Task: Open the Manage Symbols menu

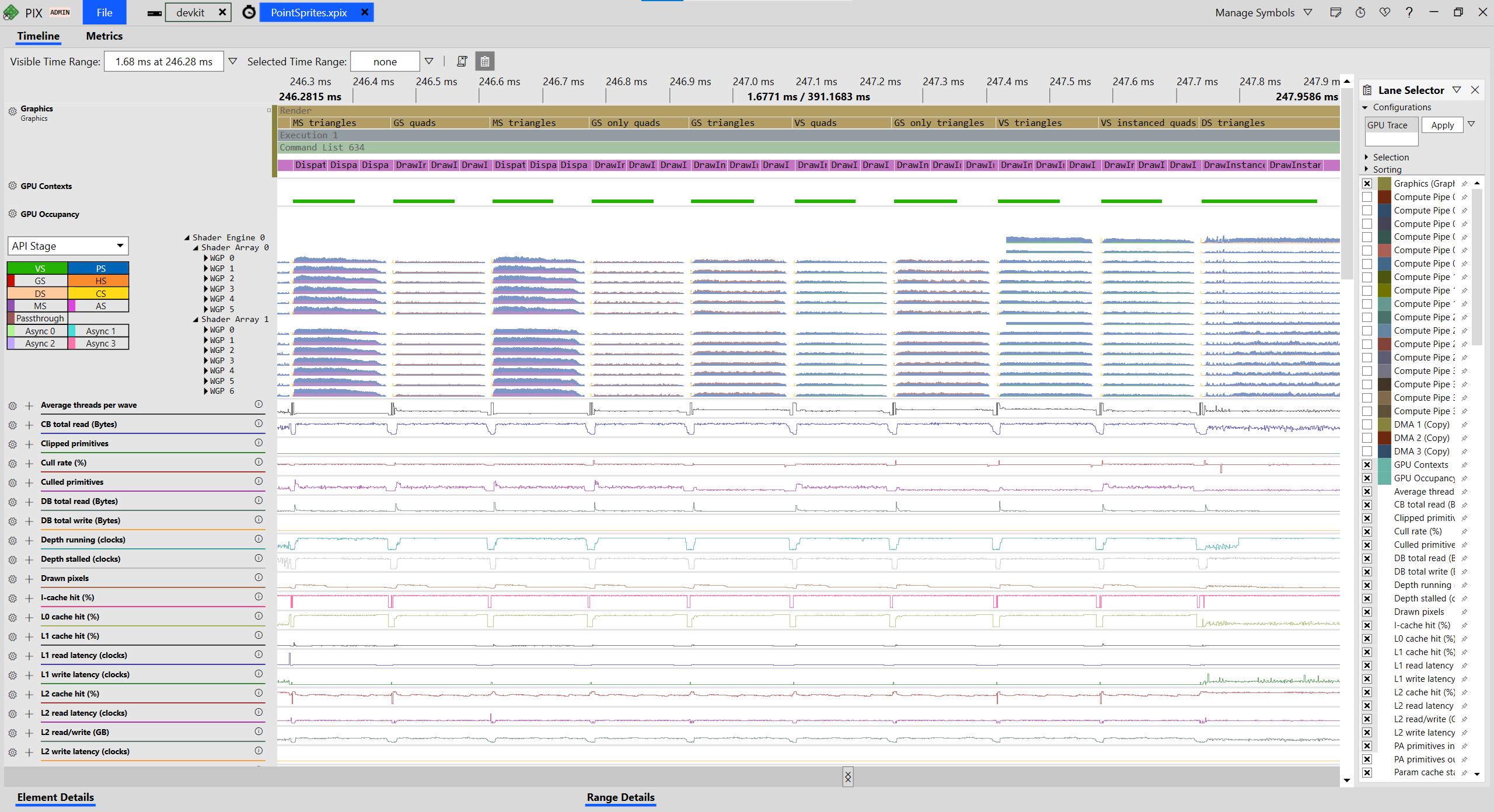Action: pyautogui.click(x=1263, y=12)
